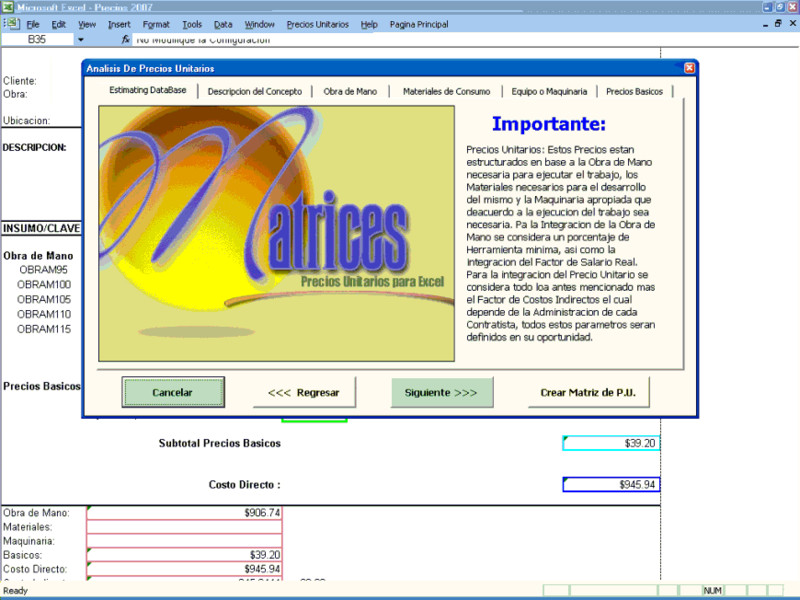Open the Tools menu

point(192,24)
